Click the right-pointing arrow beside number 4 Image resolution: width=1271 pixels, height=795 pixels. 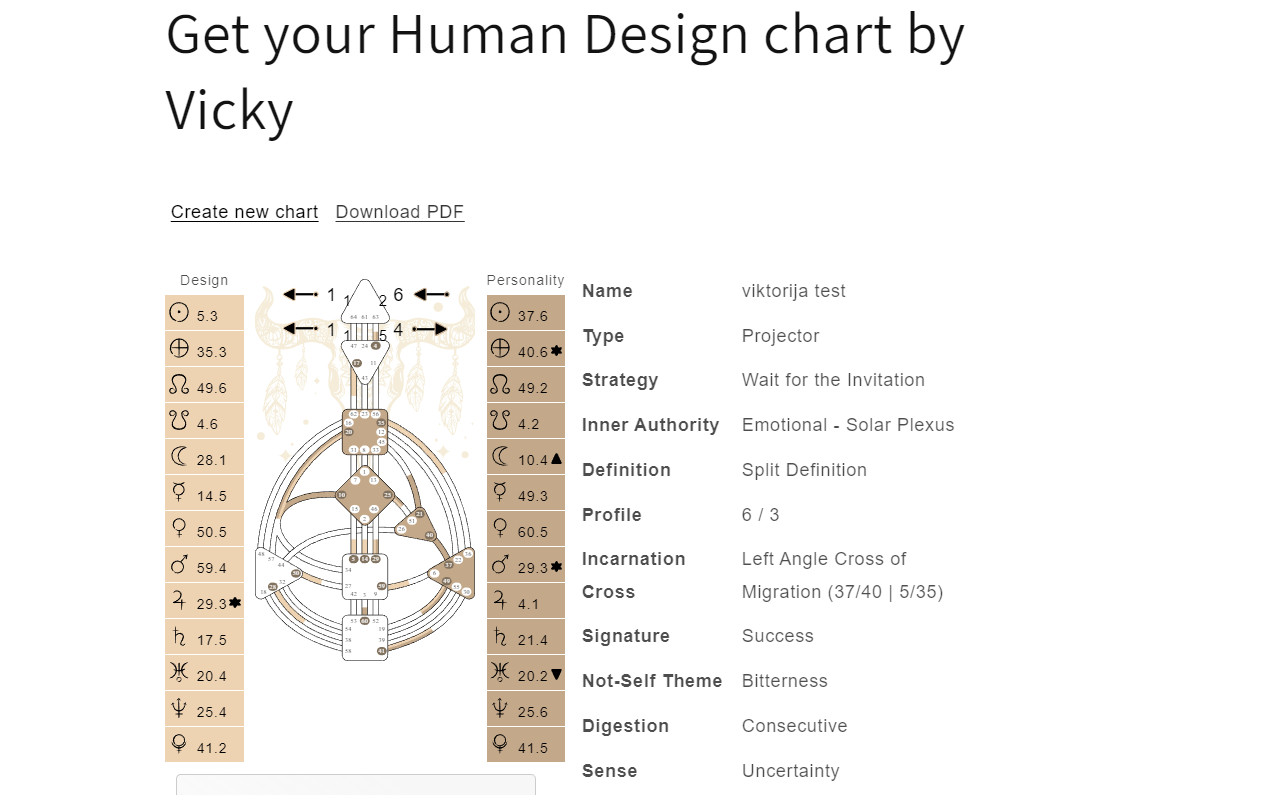coord(430,328)
